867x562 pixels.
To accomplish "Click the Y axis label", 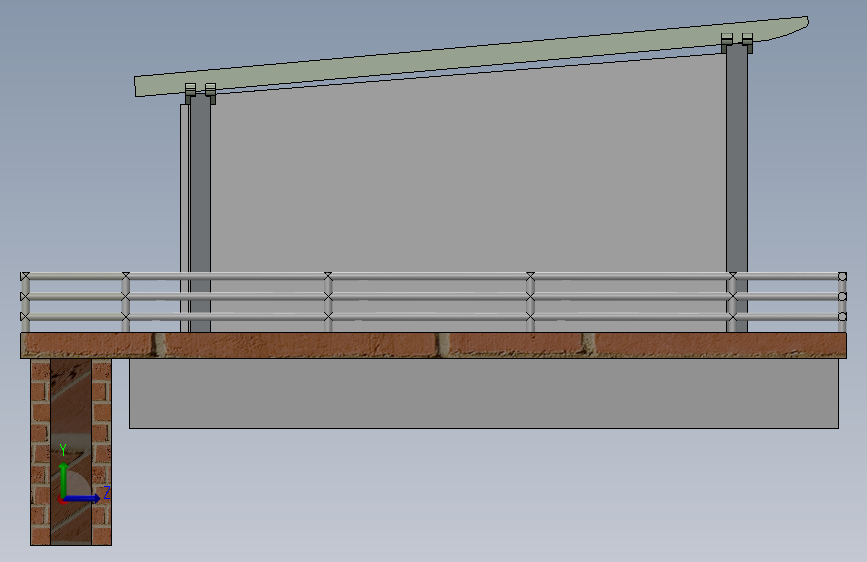I will [x=63, y=450].
